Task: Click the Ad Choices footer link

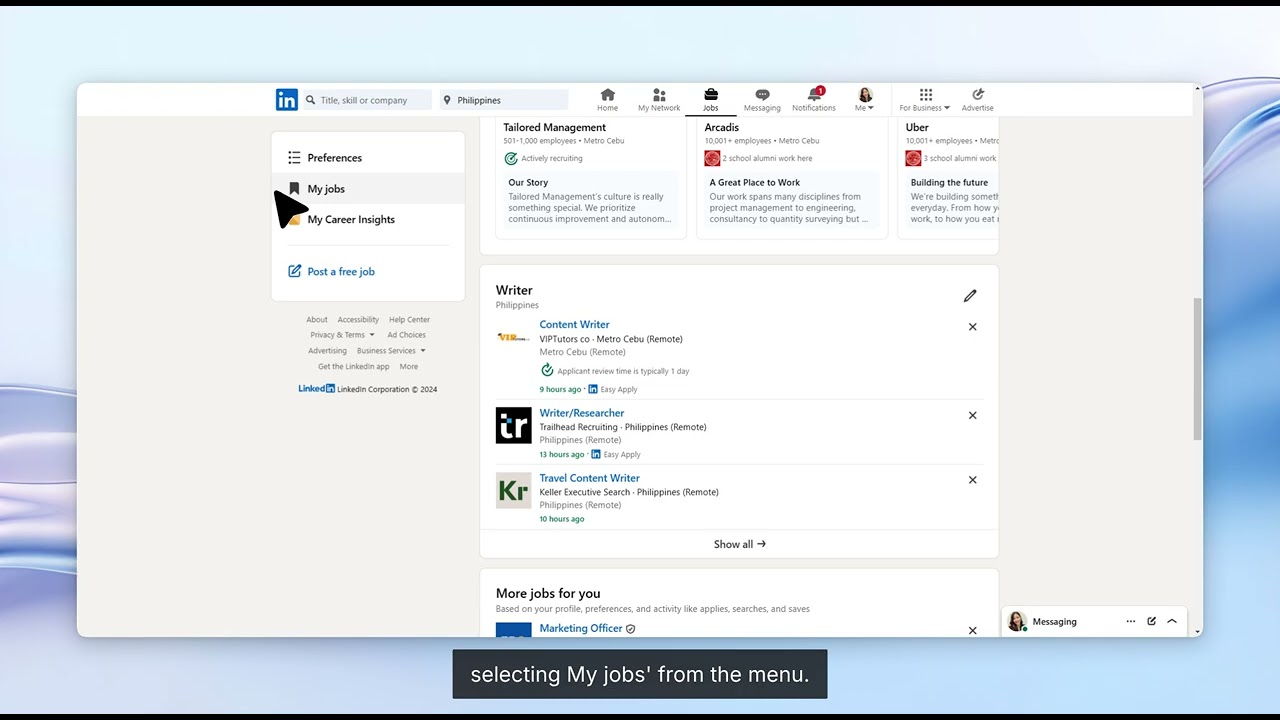Action: 406,335
